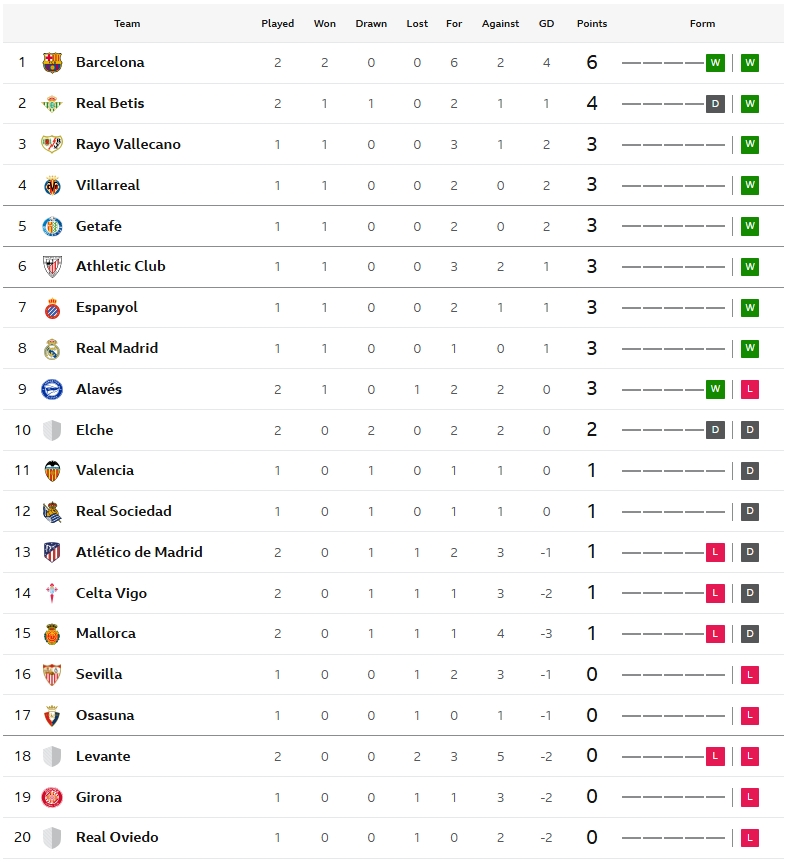Click the Getafe club crest icon
The width and height of the screenshot is (787, 862).
tap(52, 226)
